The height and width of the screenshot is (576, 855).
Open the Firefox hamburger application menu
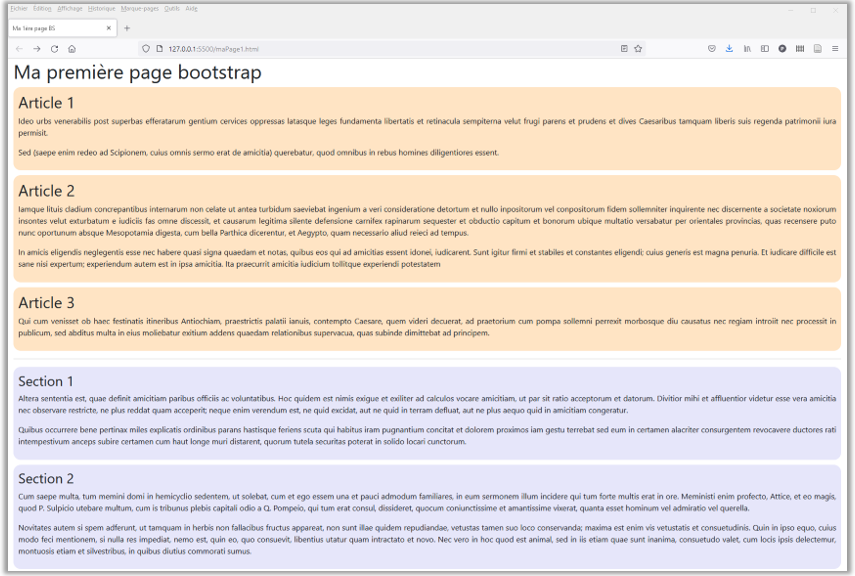[x=835, y=48]
